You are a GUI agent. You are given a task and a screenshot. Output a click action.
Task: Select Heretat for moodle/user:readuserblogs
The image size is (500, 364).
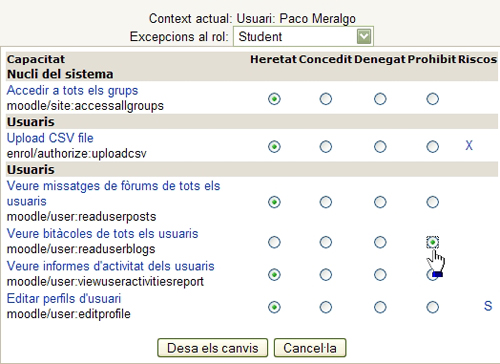(274, 242)
